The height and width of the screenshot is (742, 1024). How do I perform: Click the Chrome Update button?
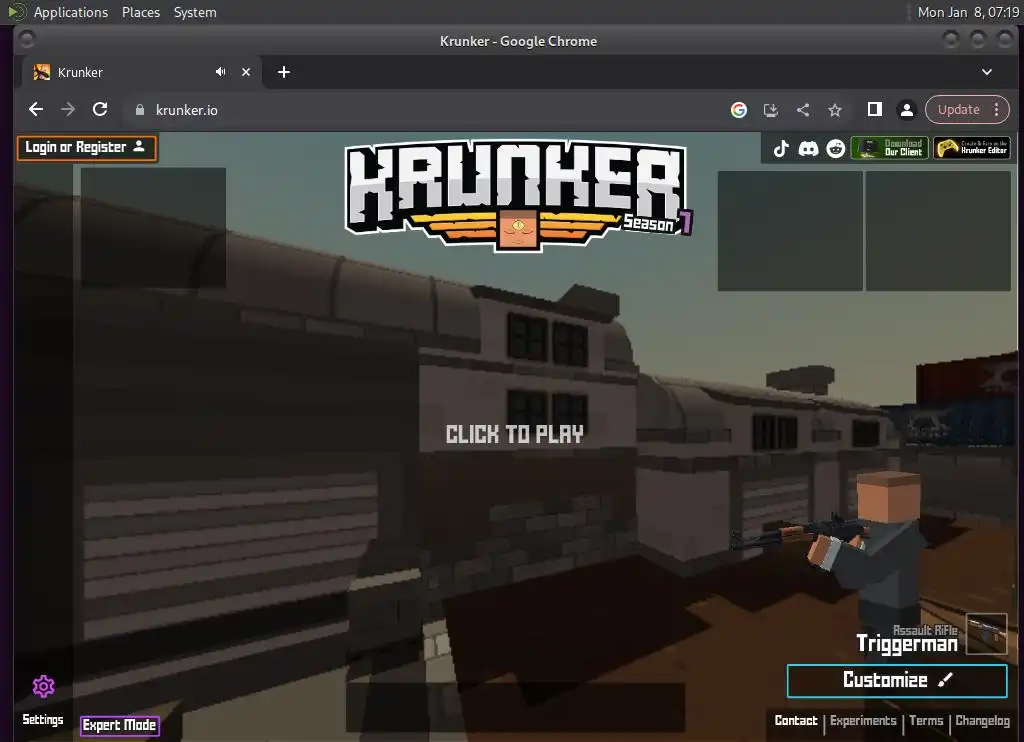pos(959,110)
